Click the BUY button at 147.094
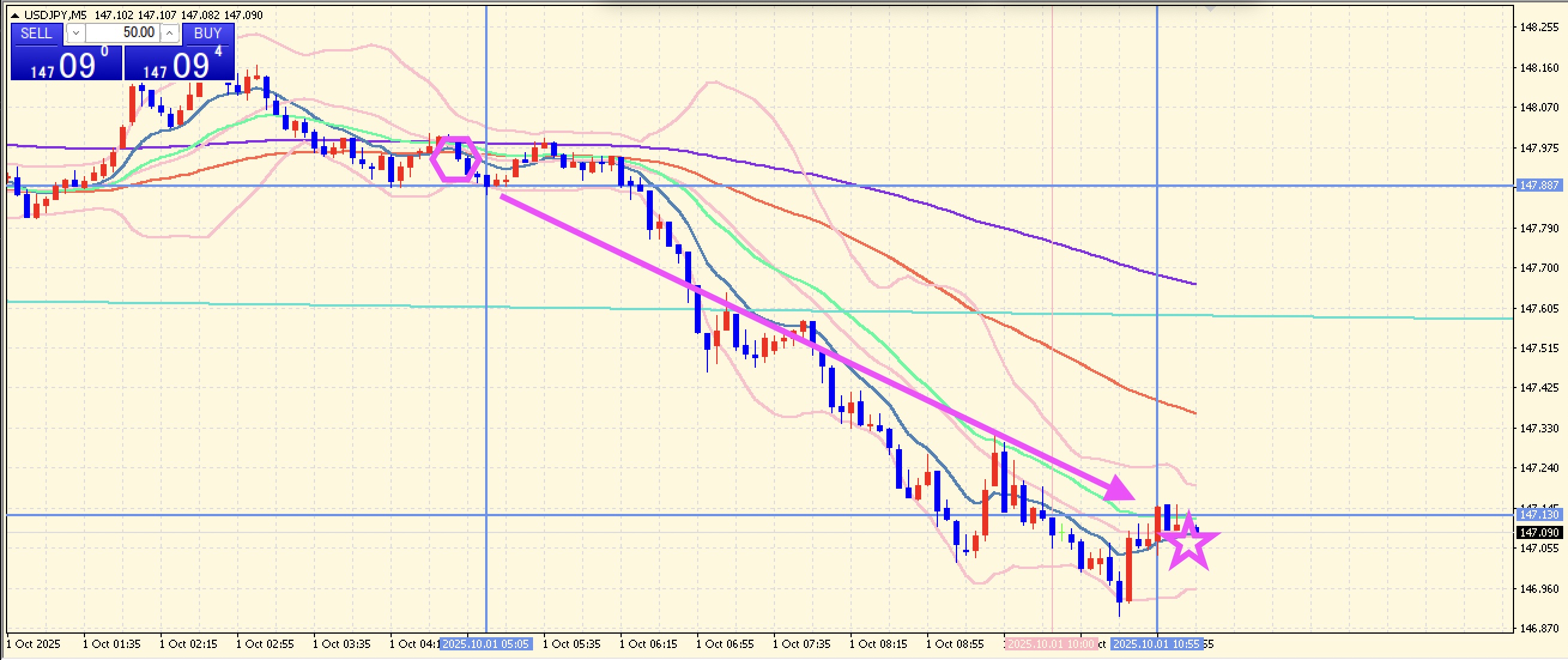The width and height of the screenshot is (1568, 660). click(179, 64)
